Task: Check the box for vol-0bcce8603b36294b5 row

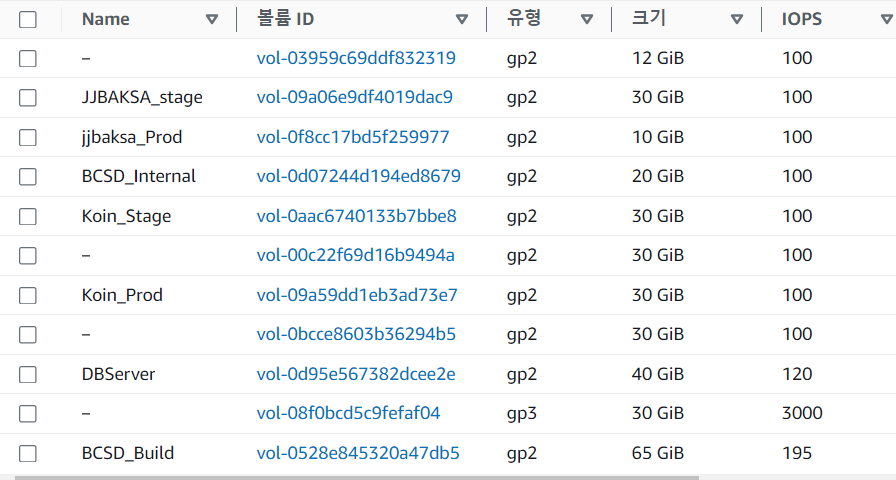Action: [27, 334]
